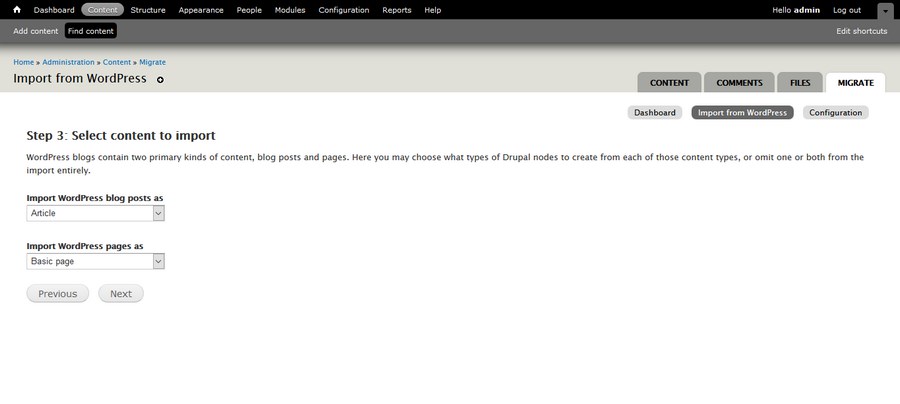Click the Add content shortcut
900x404 pixels.
pos(36,31)
